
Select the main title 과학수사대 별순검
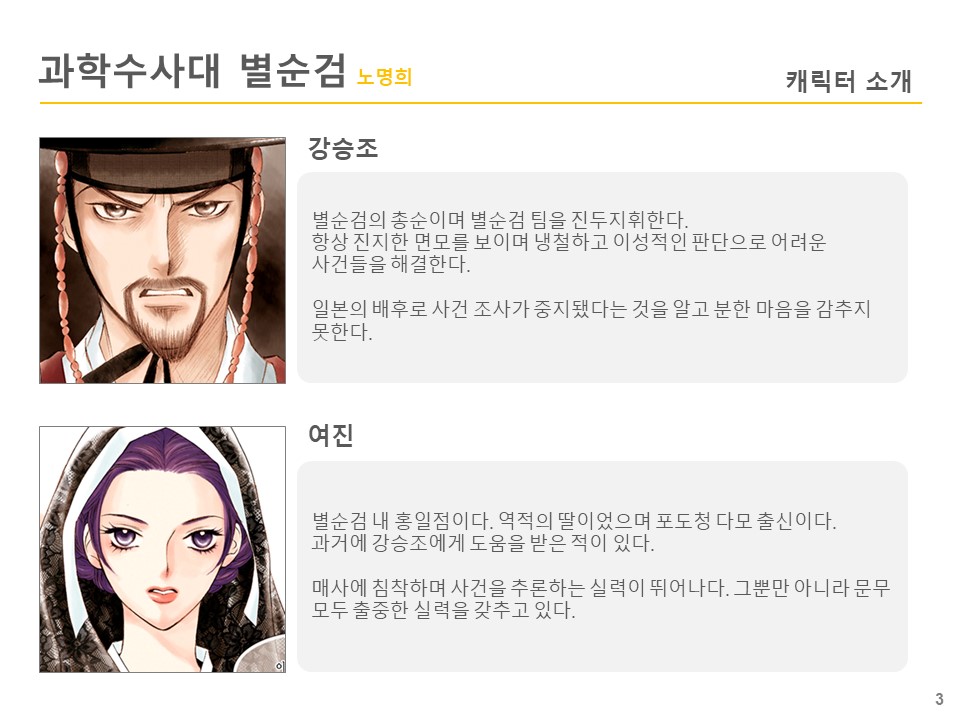point(192,71)
